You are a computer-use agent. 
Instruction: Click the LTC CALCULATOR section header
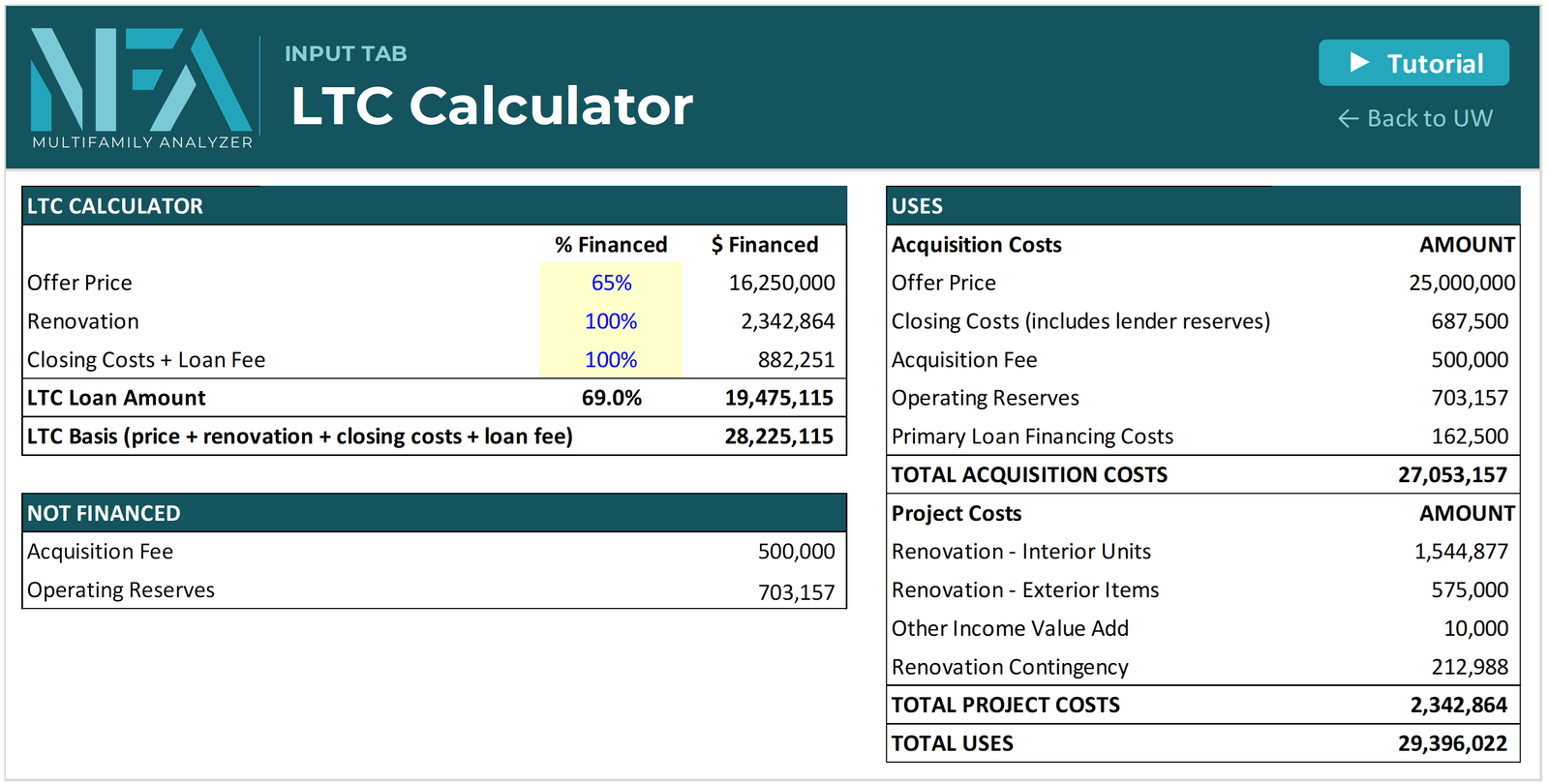(434, 206)
